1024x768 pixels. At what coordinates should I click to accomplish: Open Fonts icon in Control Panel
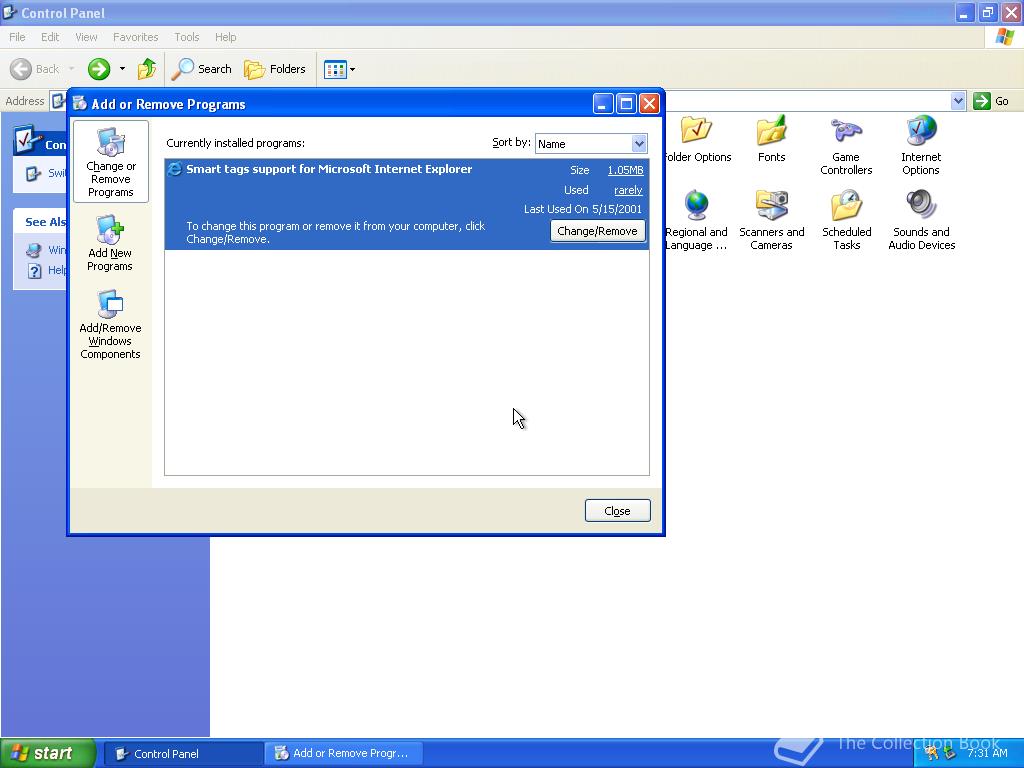771,140
